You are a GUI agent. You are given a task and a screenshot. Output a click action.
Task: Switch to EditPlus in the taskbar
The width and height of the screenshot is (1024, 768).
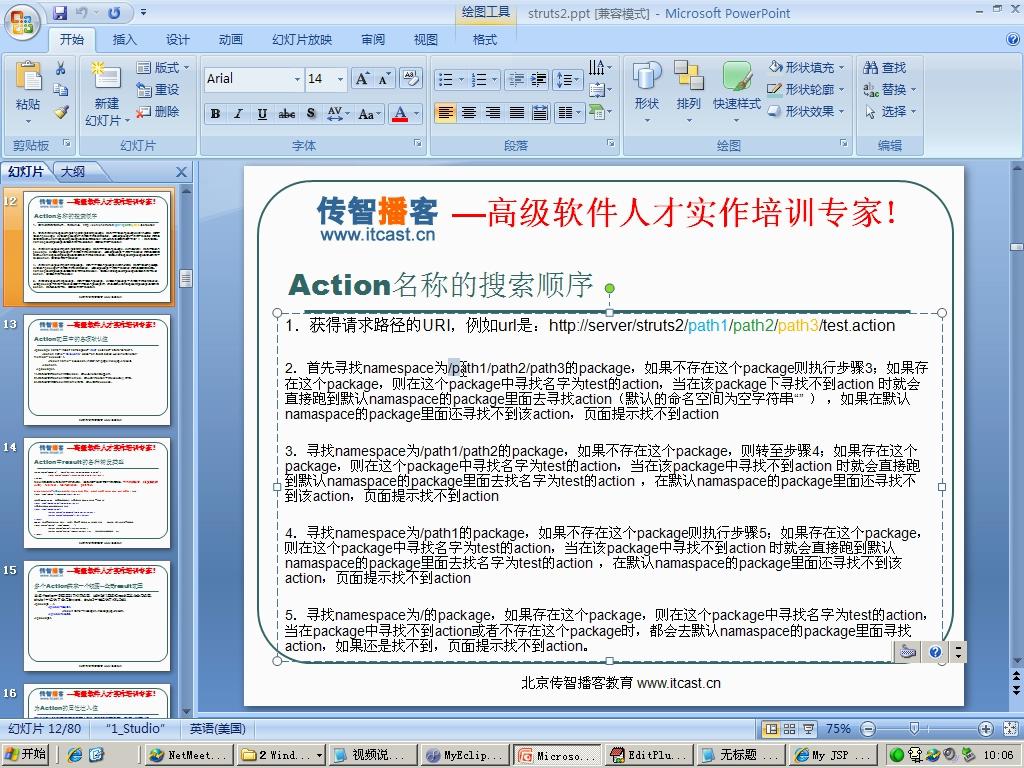648,755
